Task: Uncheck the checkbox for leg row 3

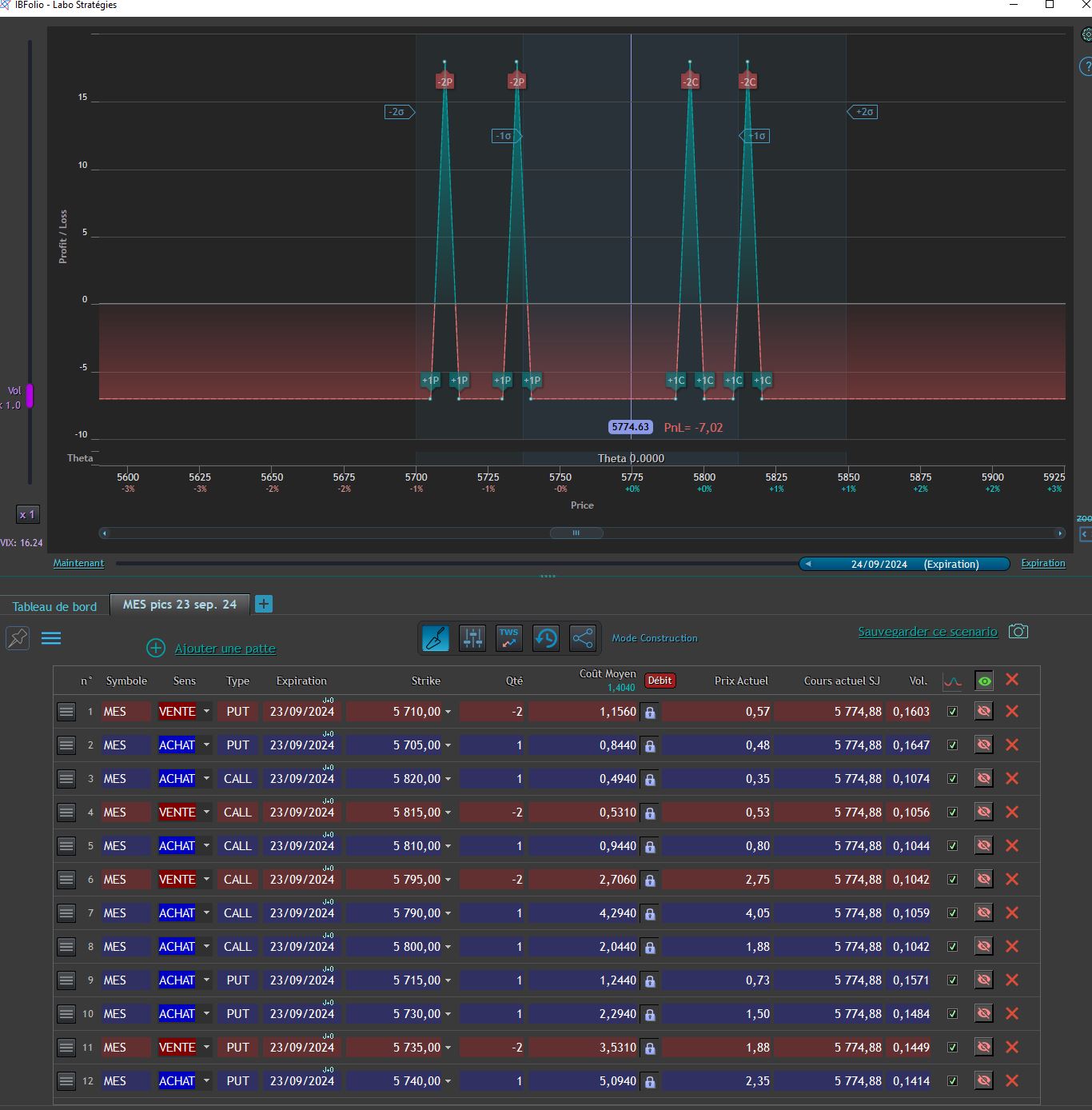Action: point(952,778)
